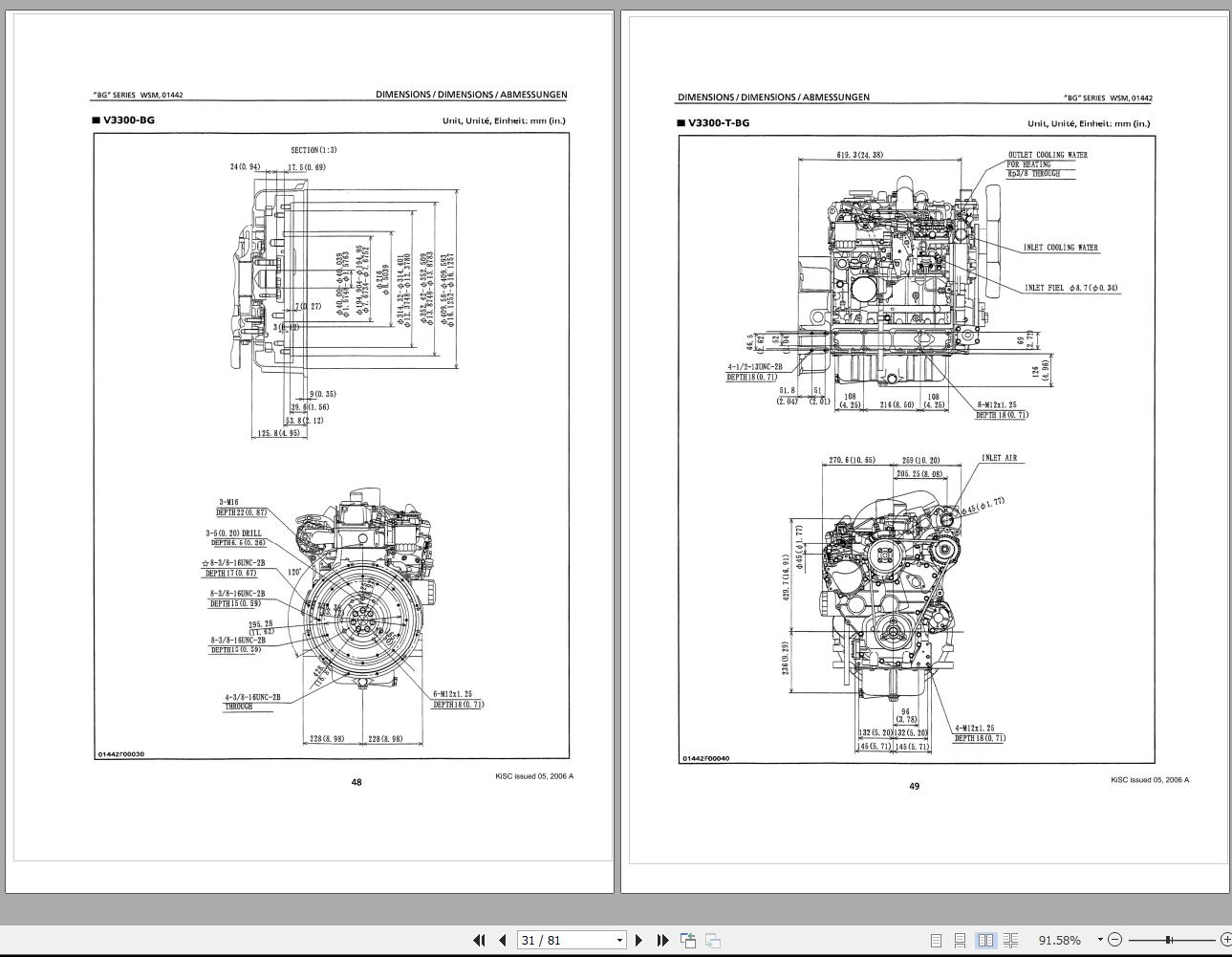The height and width of the screenshot is (957, 1232).
Task: Toggle dual continuous page layout
Action: [x=1008, y=940]
